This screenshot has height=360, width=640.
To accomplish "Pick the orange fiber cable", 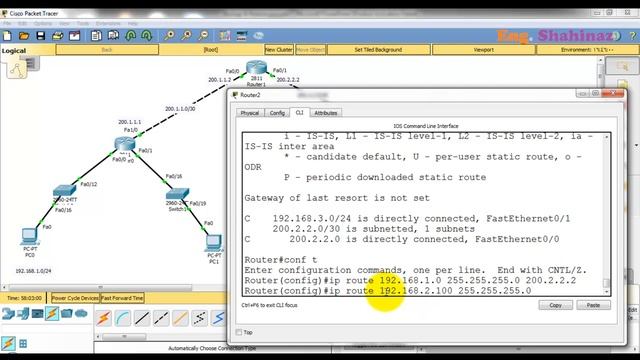I will pos(180,318).
